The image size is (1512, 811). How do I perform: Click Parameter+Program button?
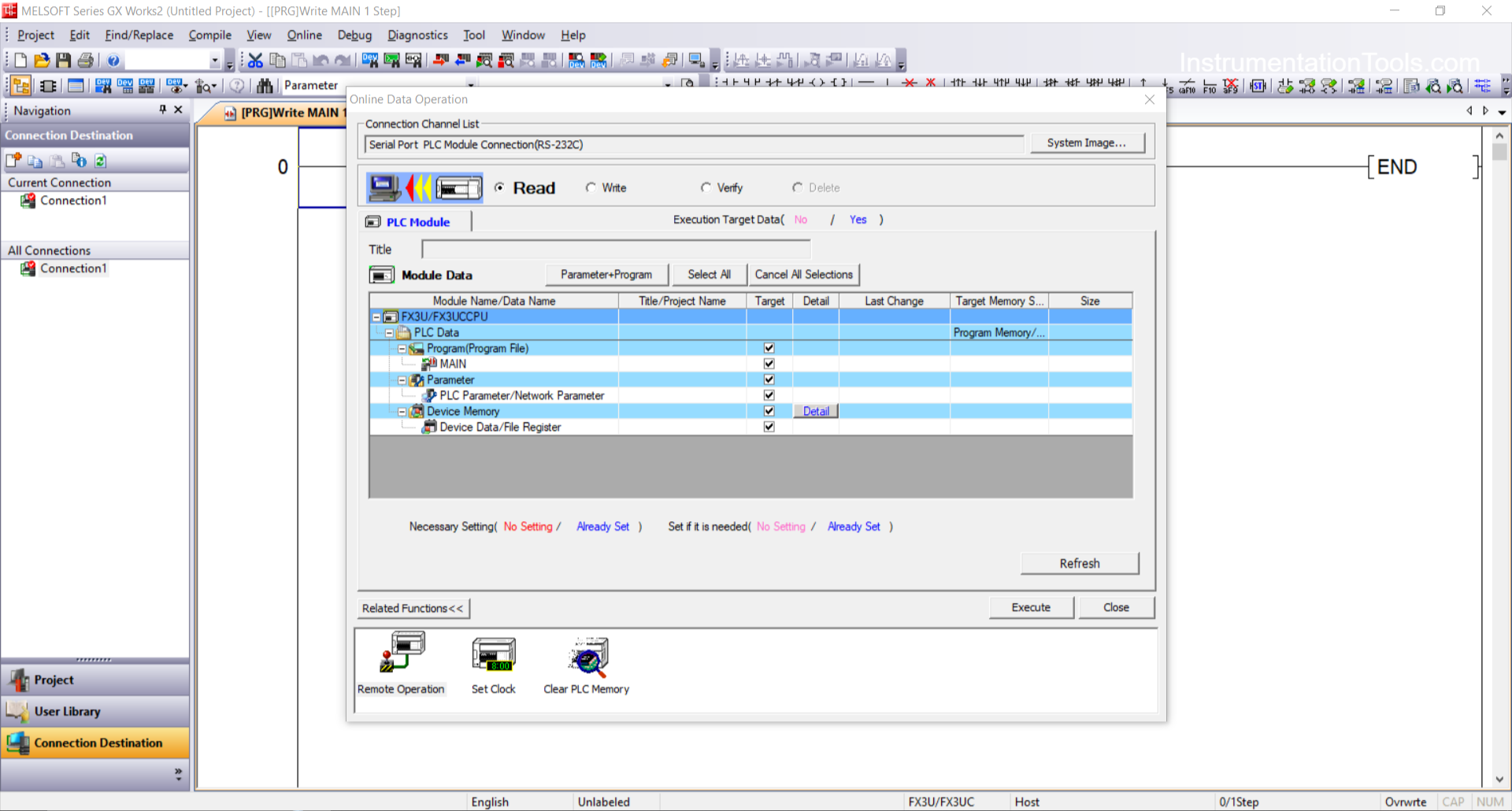click(606, 274)
